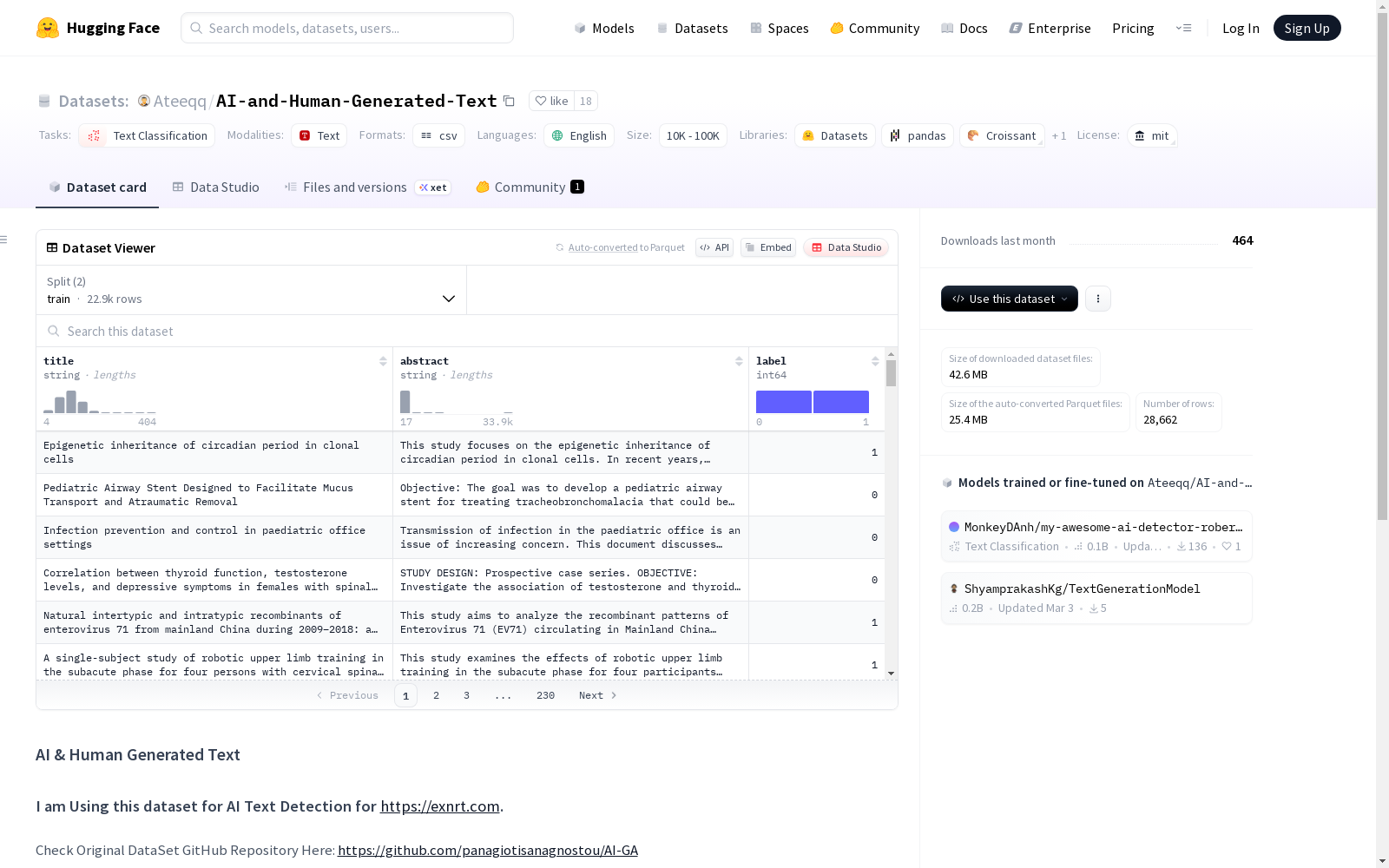The width and height of the screenshot is (1389, 868).
Task: Open the Files and versions tab
Action: coord(354,187)
